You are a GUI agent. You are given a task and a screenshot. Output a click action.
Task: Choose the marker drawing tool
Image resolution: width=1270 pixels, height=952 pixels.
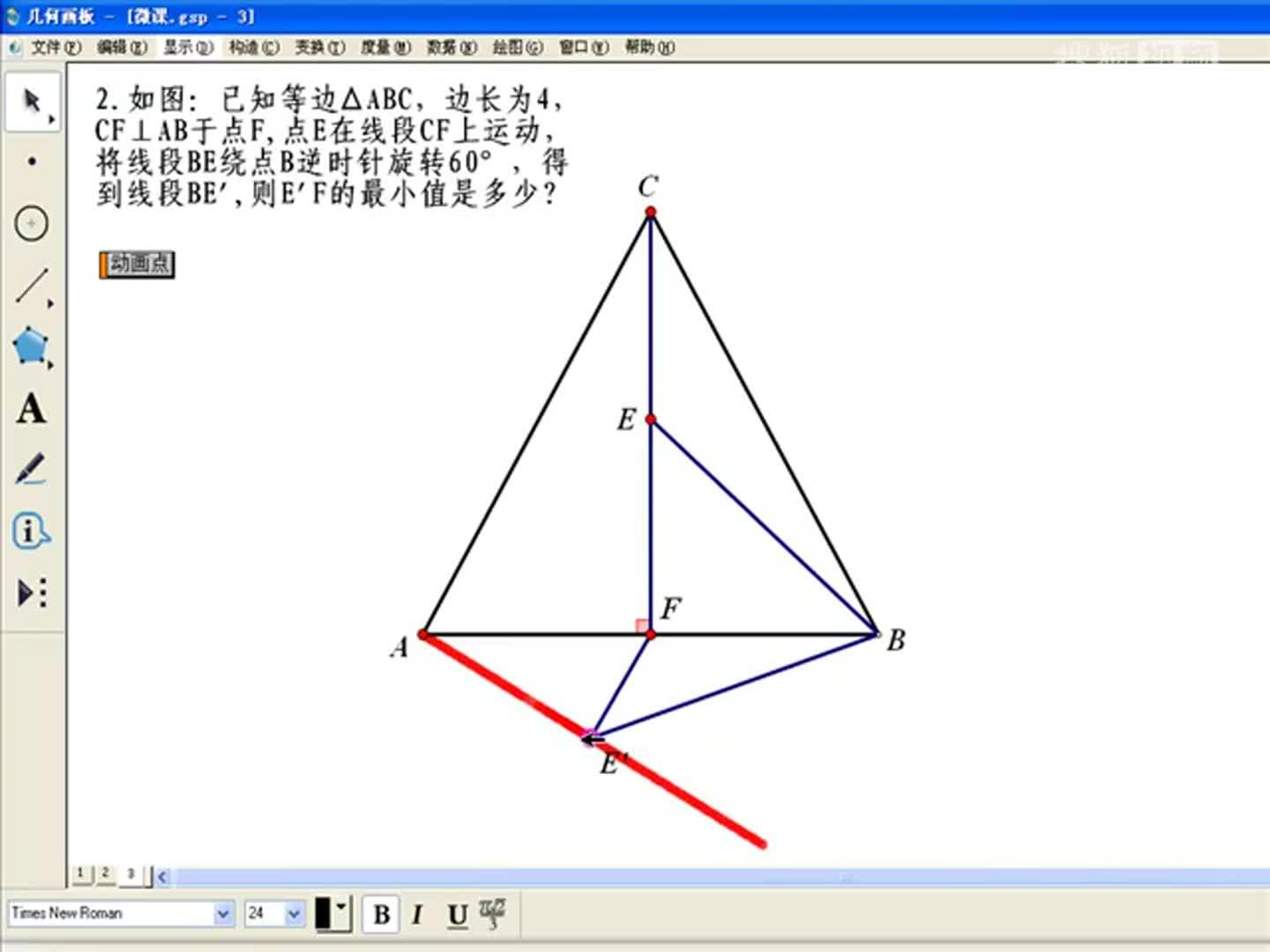point(32,471)
